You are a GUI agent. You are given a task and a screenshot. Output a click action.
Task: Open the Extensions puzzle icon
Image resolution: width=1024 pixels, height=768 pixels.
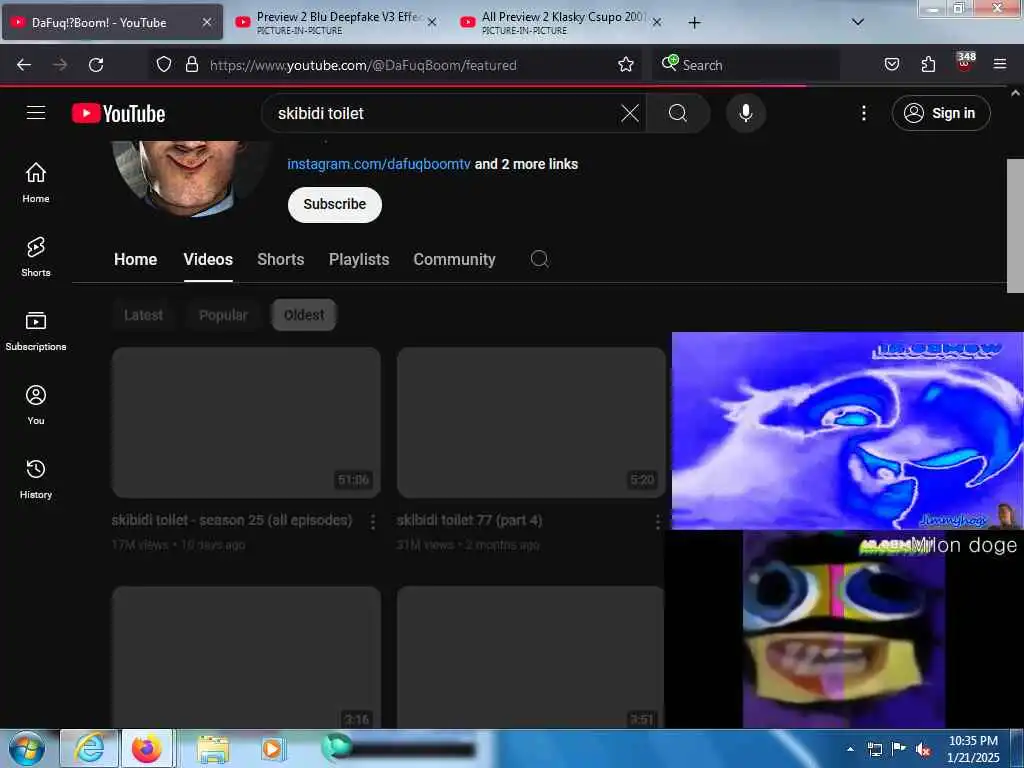coord(928,64)
